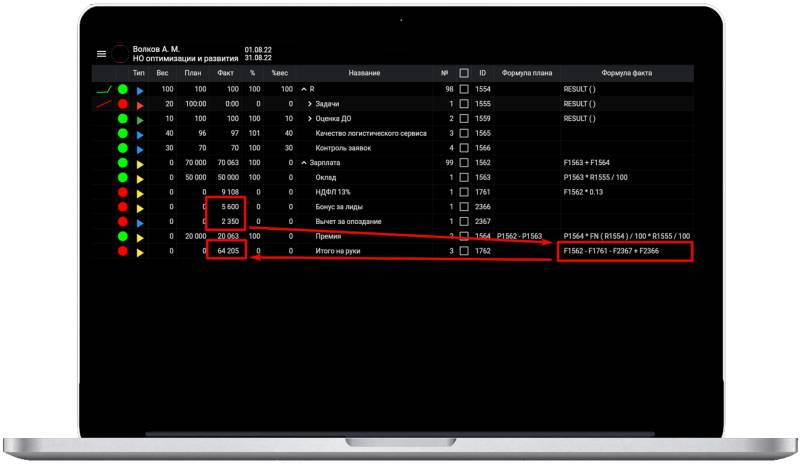This screenshot has height=464, width=800.
Task: Click the green type triangle for Оценка ДО
Action: 140,120
